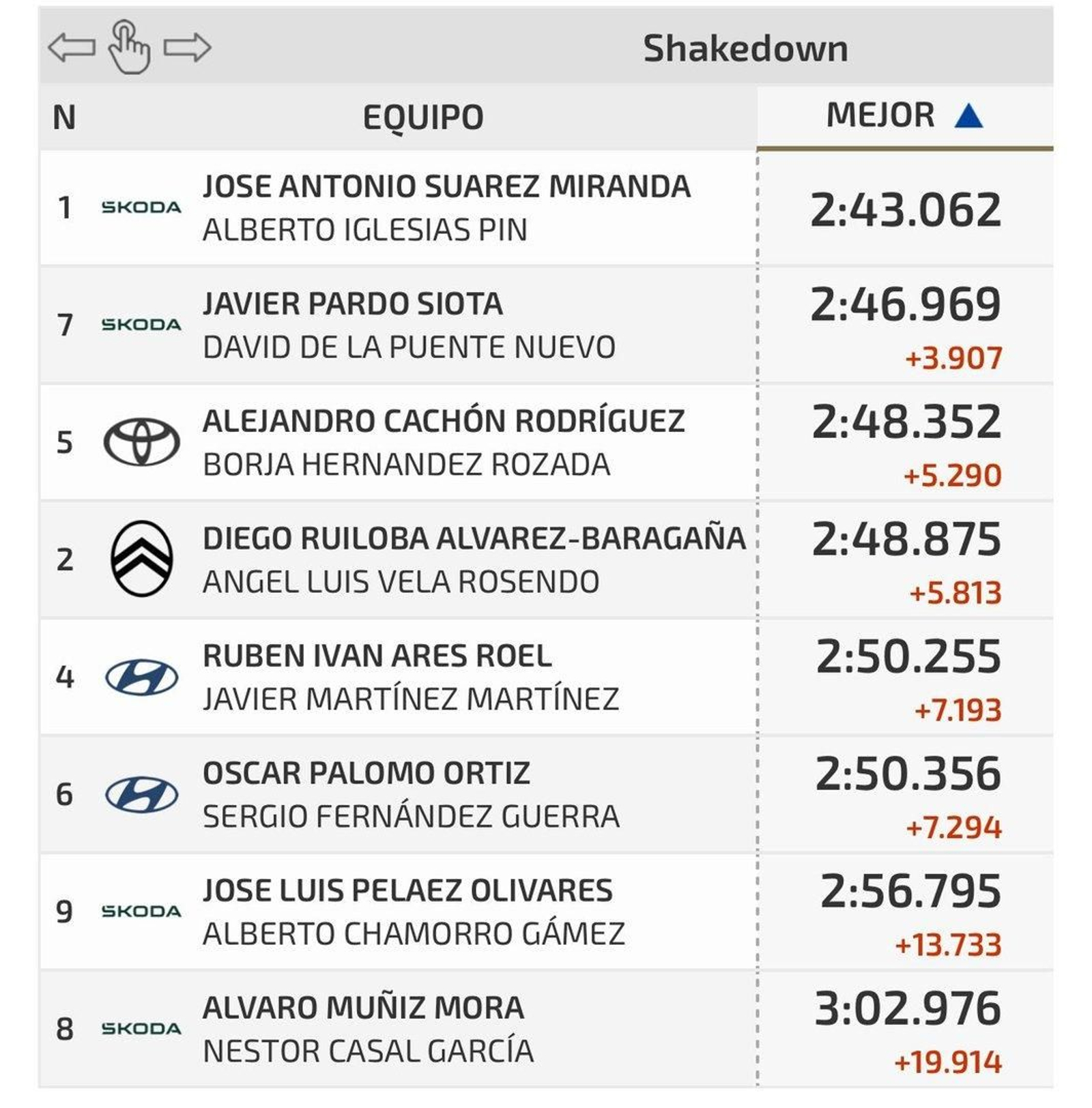The height and width of the screenshot is (1108, 1092).
Task: Click the time gap +13.733
Action: click(948, 945)
